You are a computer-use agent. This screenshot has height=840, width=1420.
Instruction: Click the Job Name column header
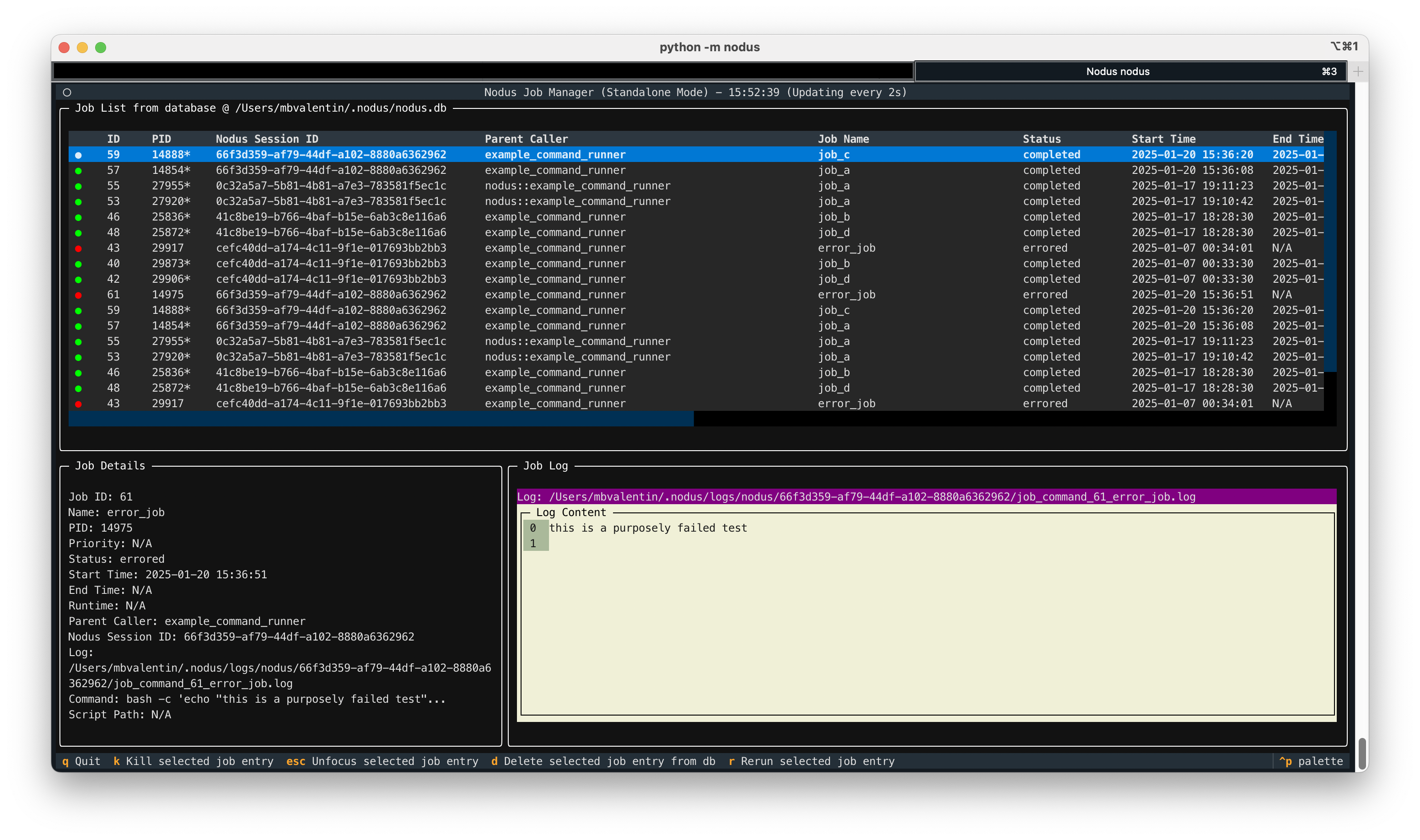[x=843, y=139]
